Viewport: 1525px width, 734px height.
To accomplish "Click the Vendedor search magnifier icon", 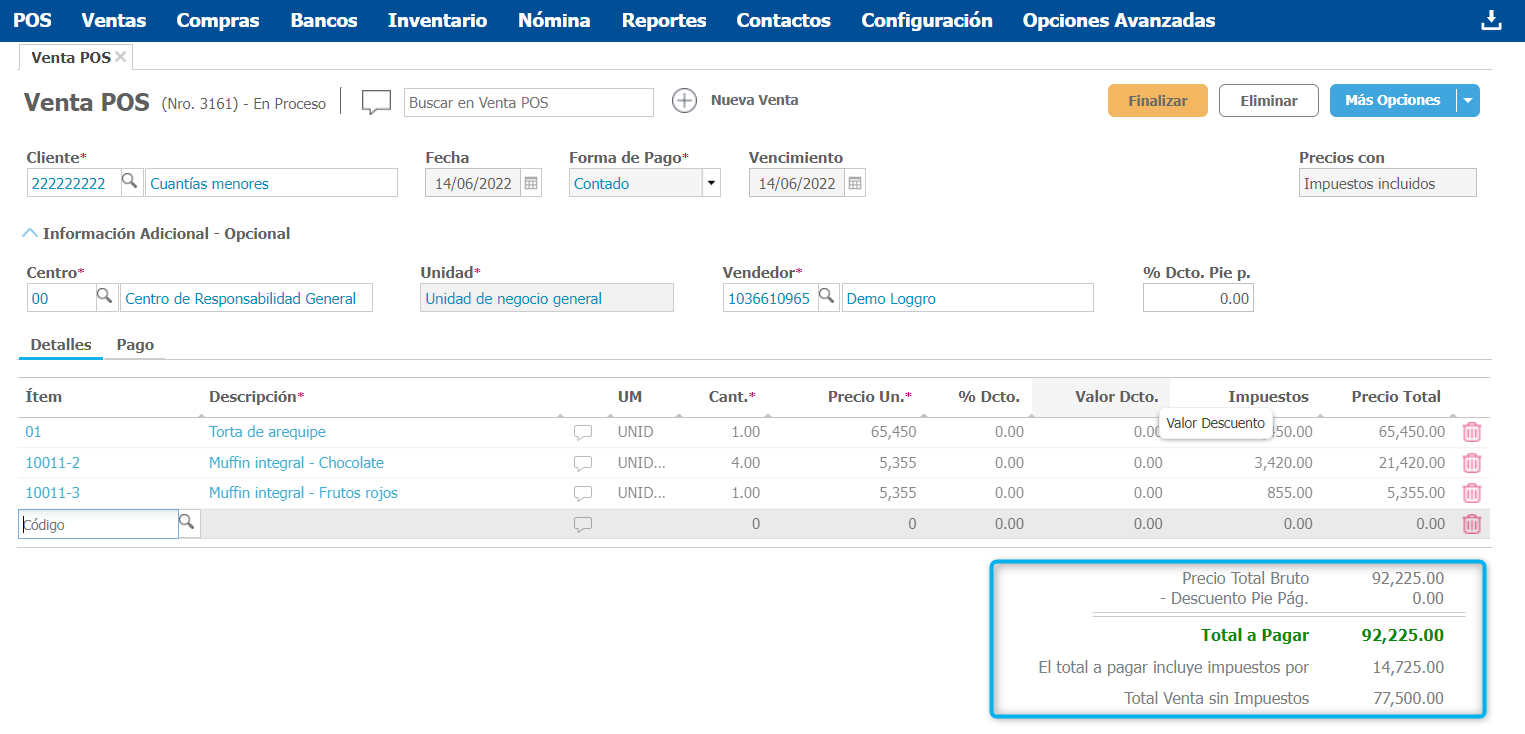I will click(827, 297).
